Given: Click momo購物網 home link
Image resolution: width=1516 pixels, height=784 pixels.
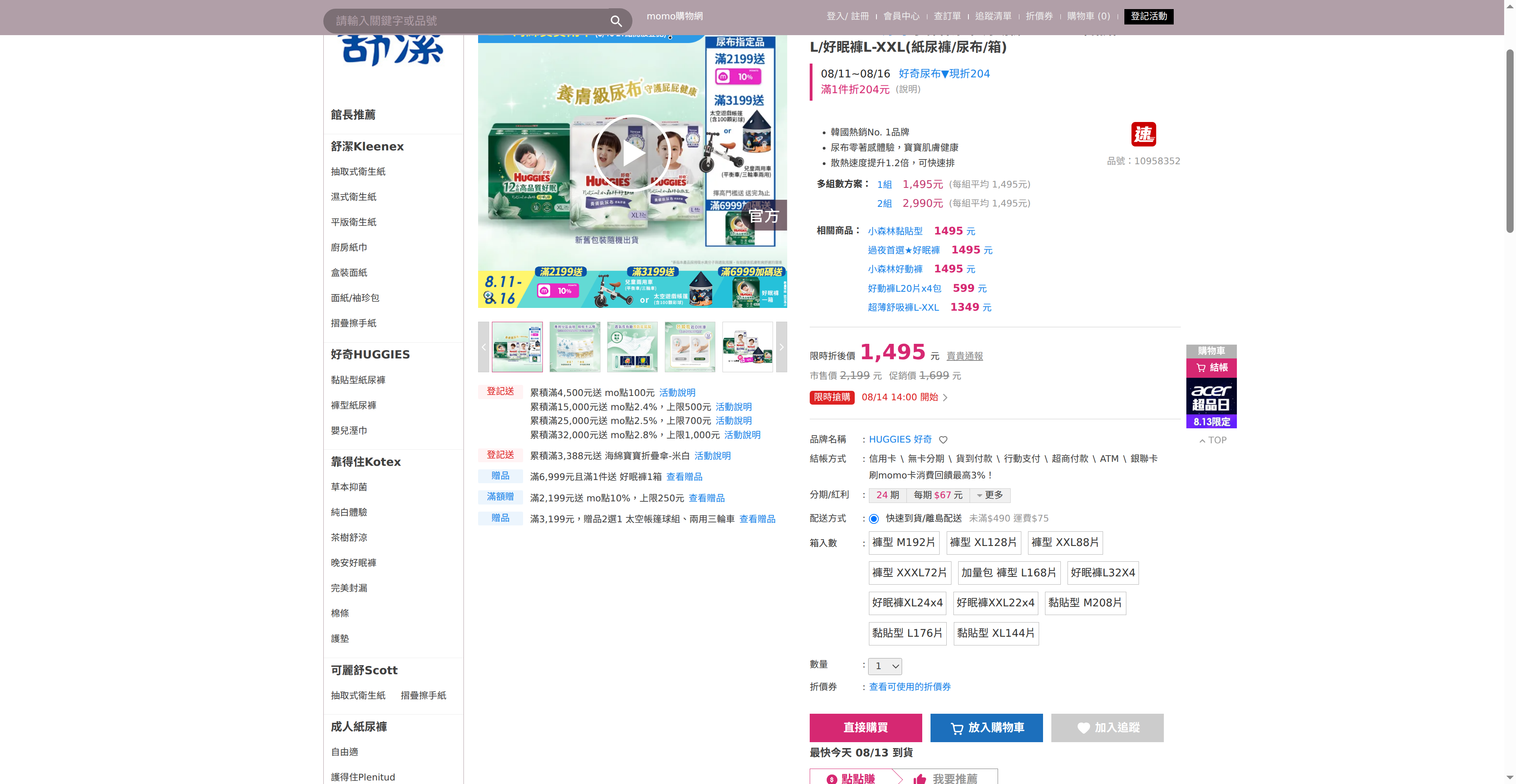Looking at the screenshot, I should [x=674, y=17].
